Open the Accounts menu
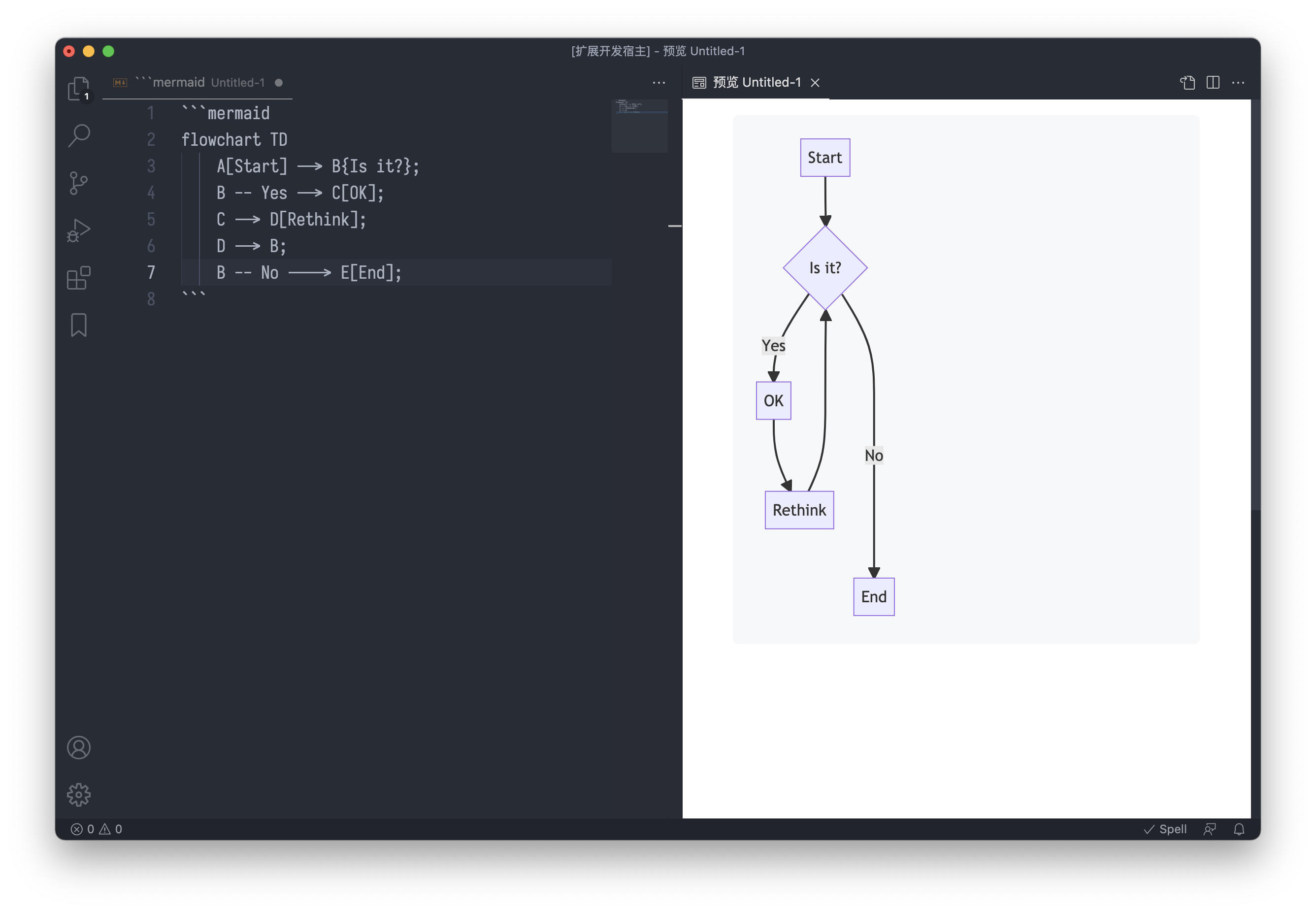Viewport: 1316px width, 913px height. point(79,747)
